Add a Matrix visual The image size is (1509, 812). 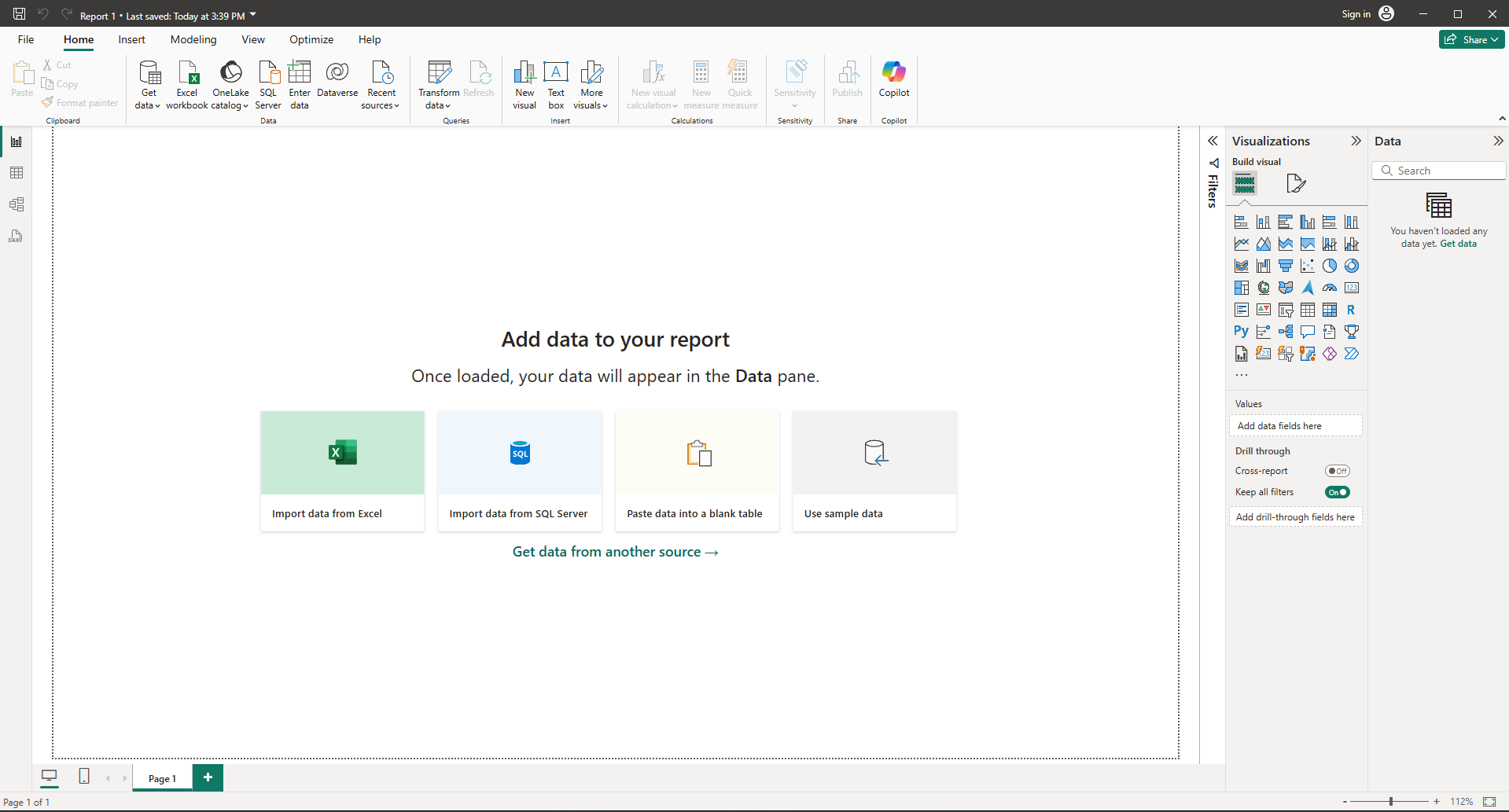tap(1330, 310)
